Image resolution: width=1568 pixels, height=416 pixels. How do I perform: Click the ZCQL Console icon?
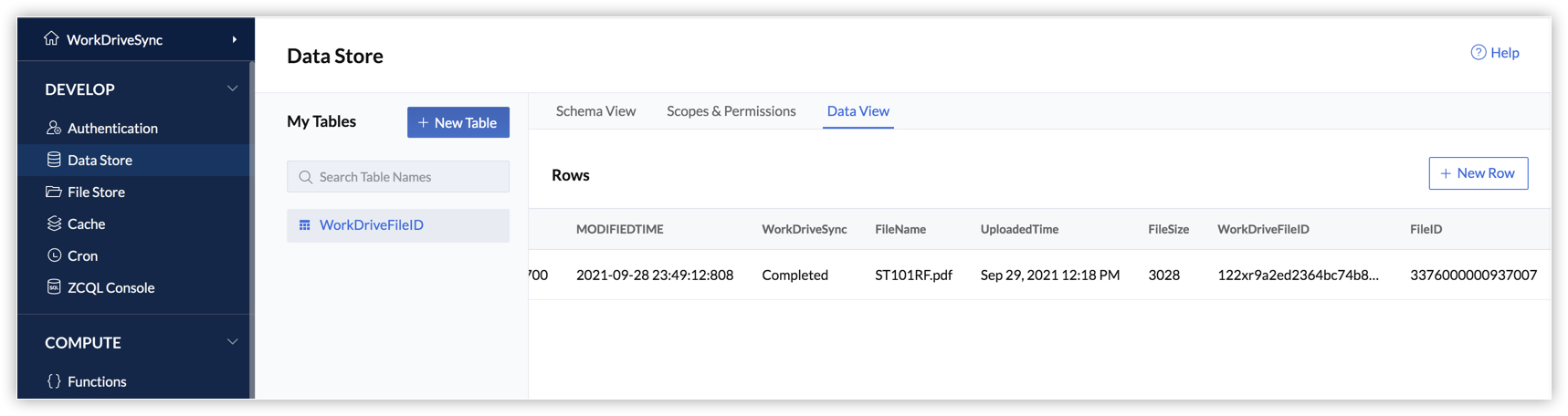coord(54,287)
